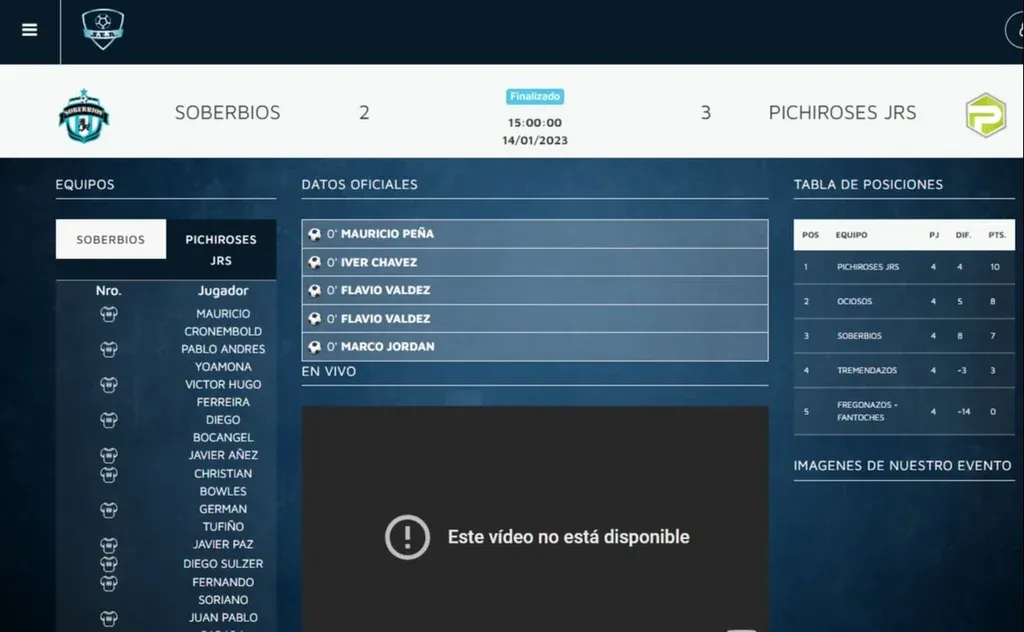Click the Soberbios team crest
The height and width of the screenshot is (632, 1024).
(x=84, y=115)
